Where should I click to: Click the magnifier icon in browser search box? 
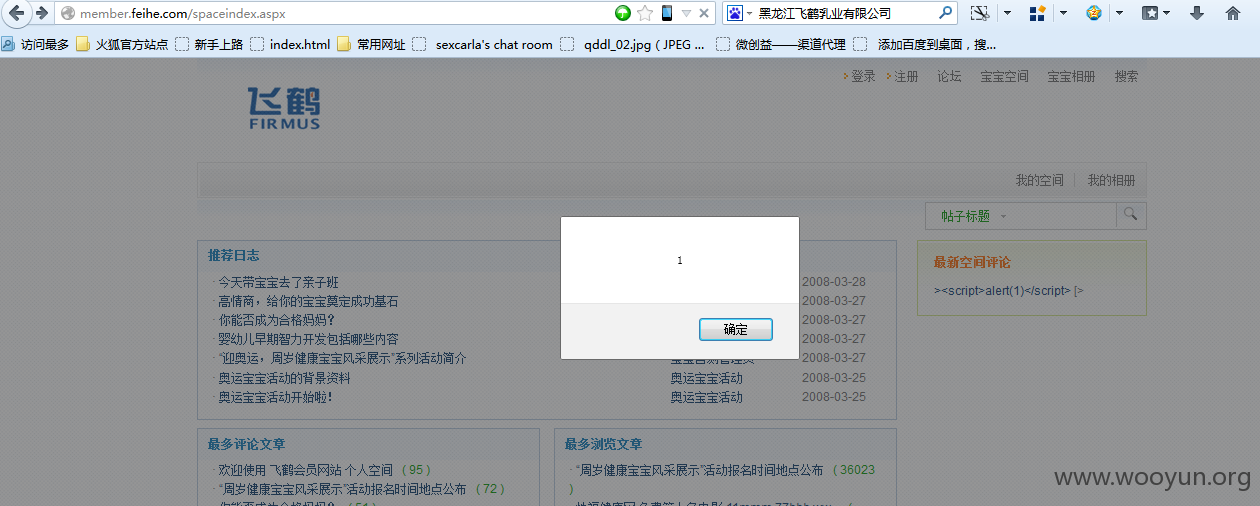946,13
